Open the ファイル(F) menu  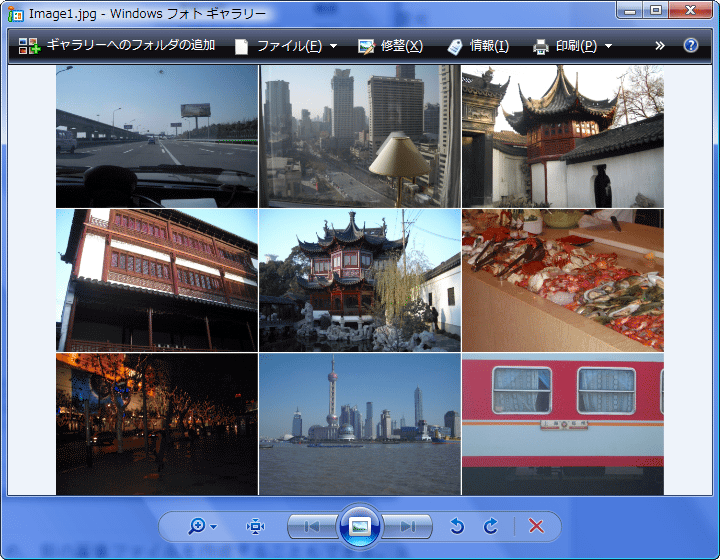click(x=286, y=46)
